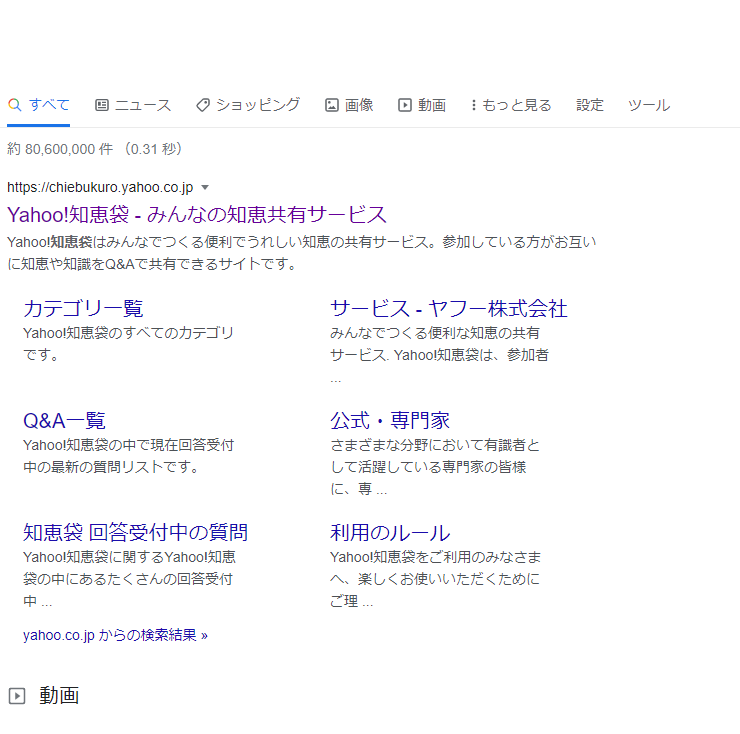Click the play icon beside 動画 section heading

pos(17,696)
